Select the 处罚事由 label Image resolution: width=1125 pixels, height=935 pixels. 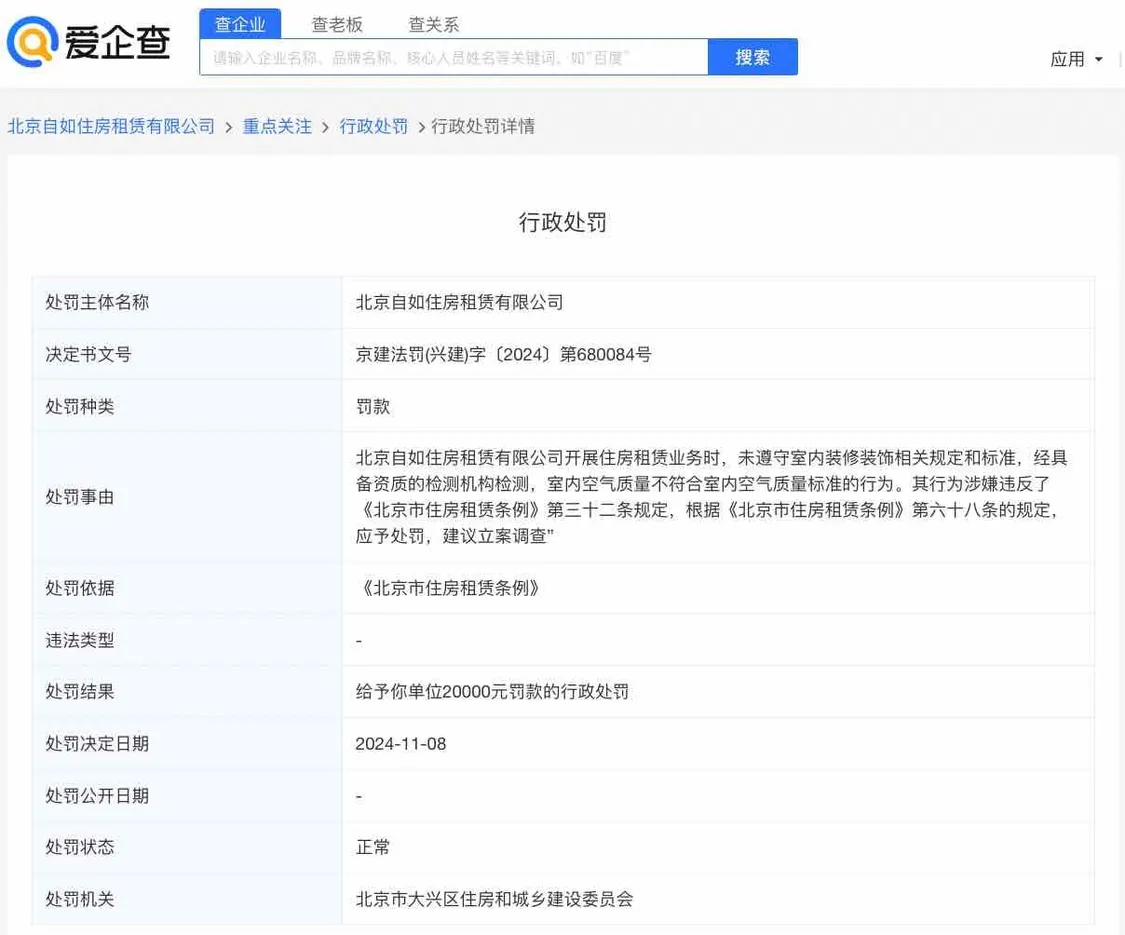pyautogui.click(x=80, y=497)
